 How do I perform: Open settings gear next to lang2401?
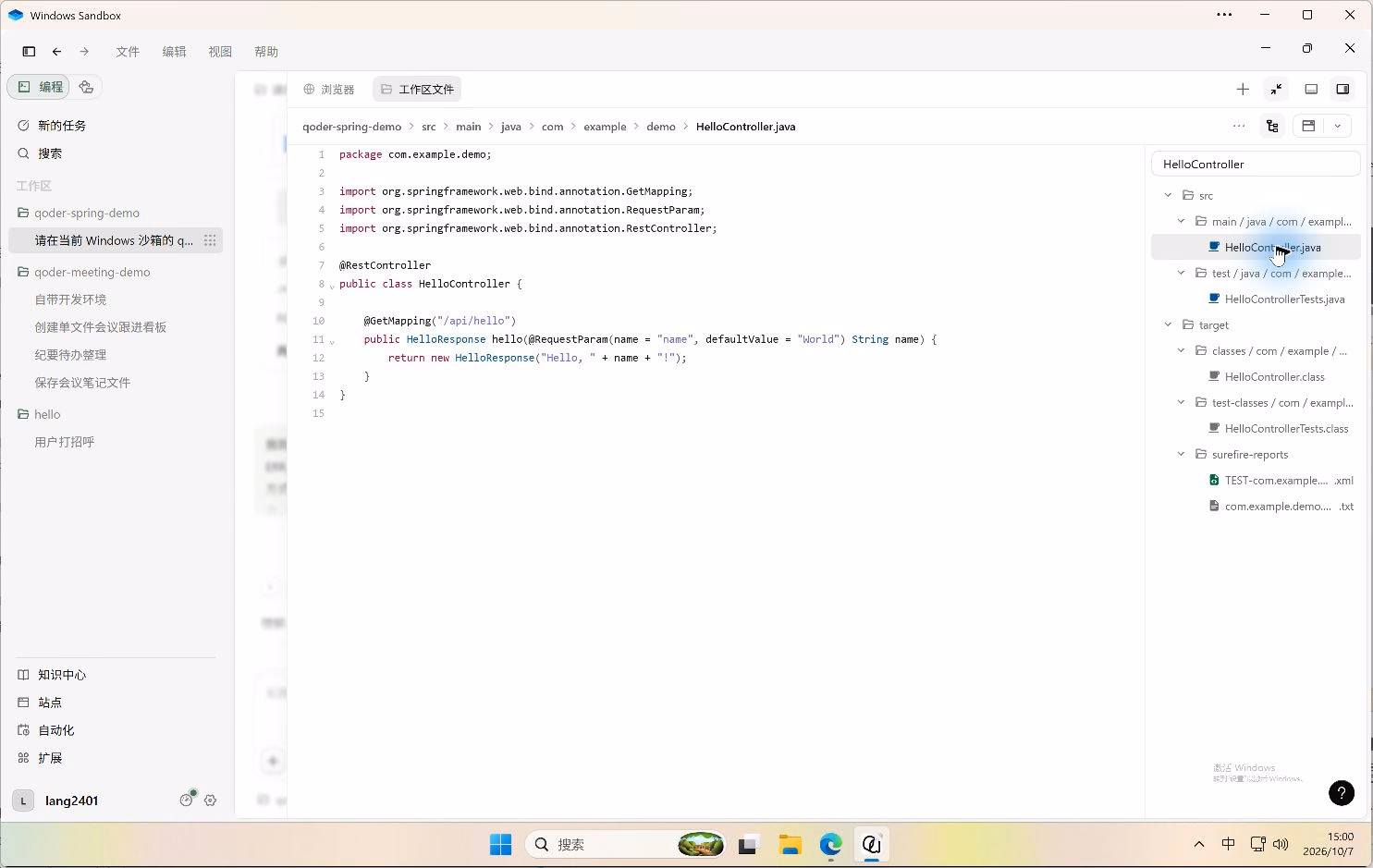210,801
